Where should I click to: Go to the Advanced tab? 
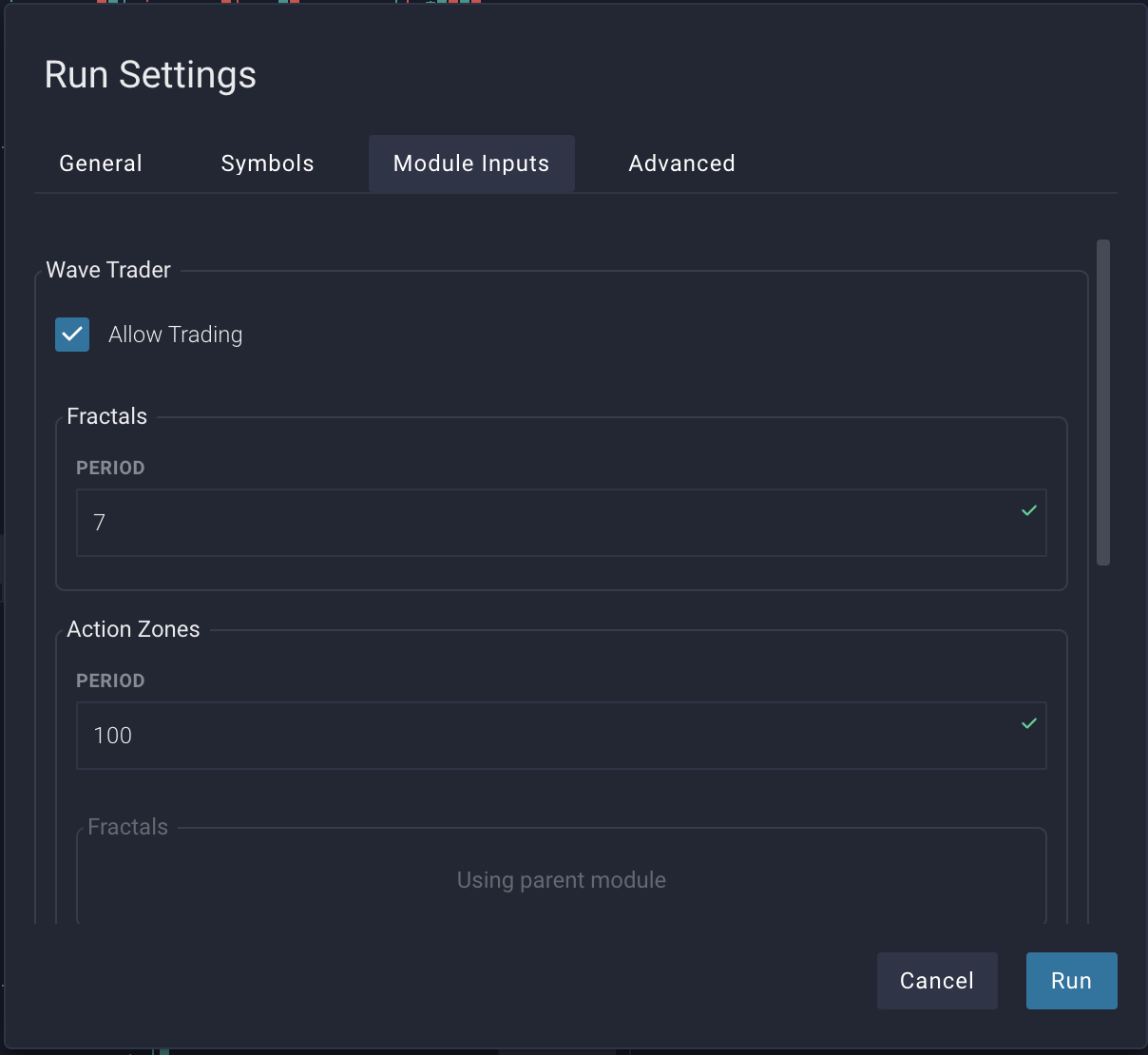681,163
